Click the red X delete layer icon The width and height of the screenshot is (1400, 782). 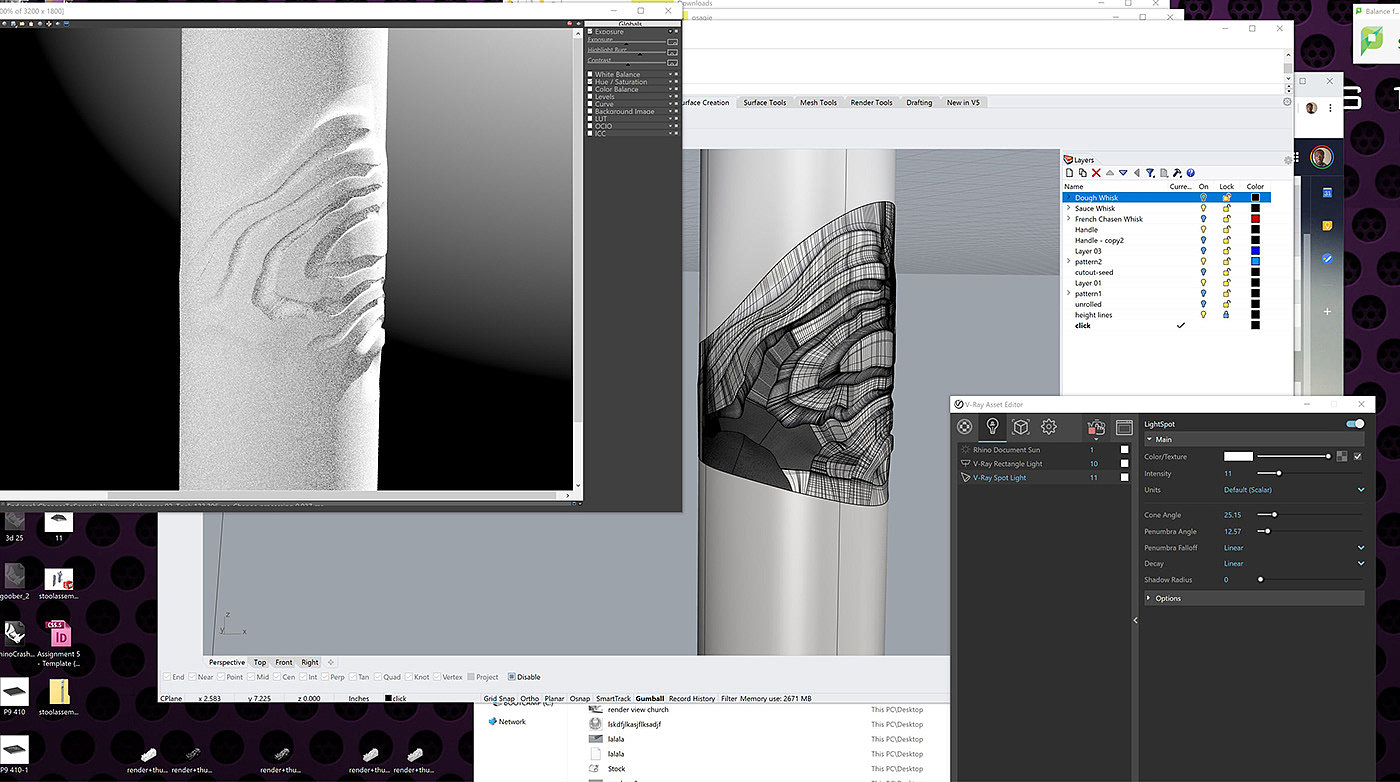[x=1096, y=173]
